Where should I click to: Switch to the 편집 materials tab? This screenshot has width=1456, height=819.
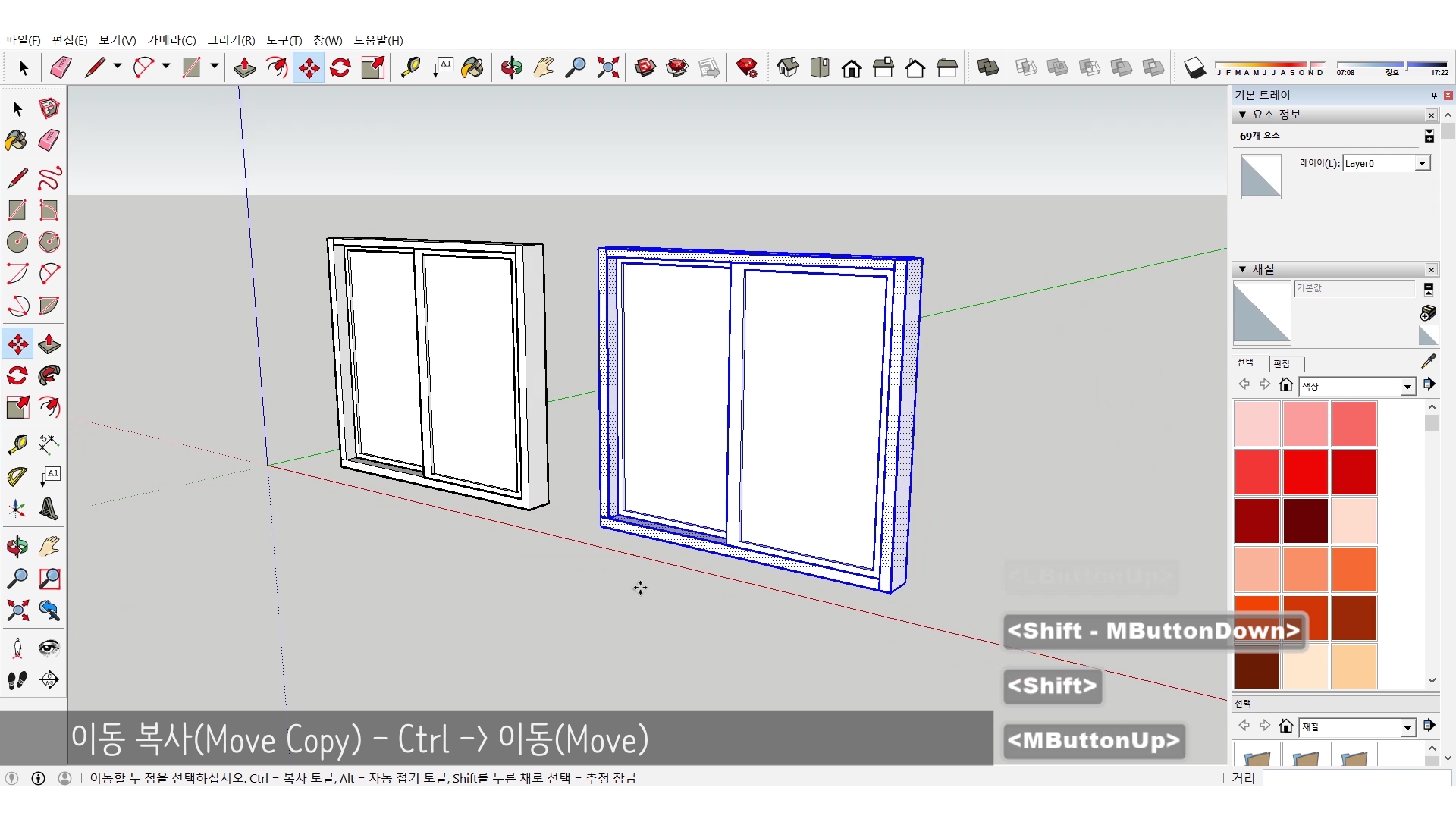[1282, 363]
